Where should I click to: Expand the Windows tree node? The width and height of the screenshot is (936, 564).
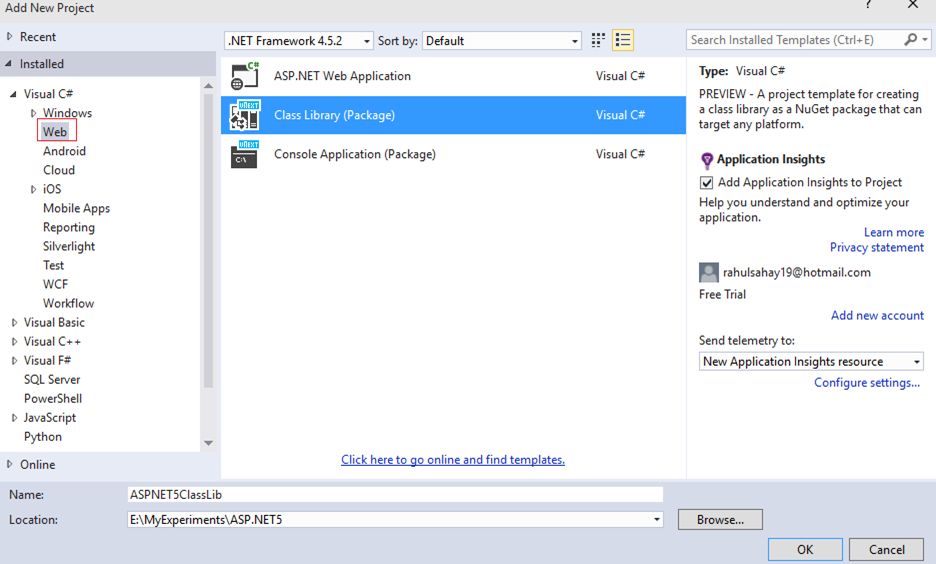[x=33, y=113]
